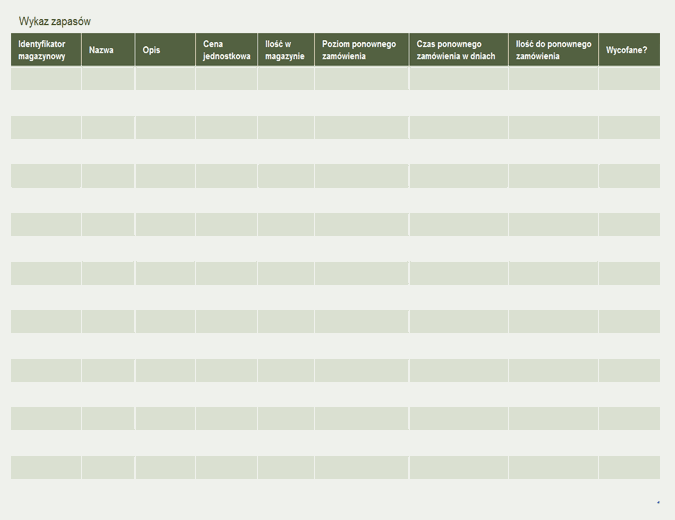Click first empty cell under 'Wycofane?'
Screen dimensions: 675x520
629,79
